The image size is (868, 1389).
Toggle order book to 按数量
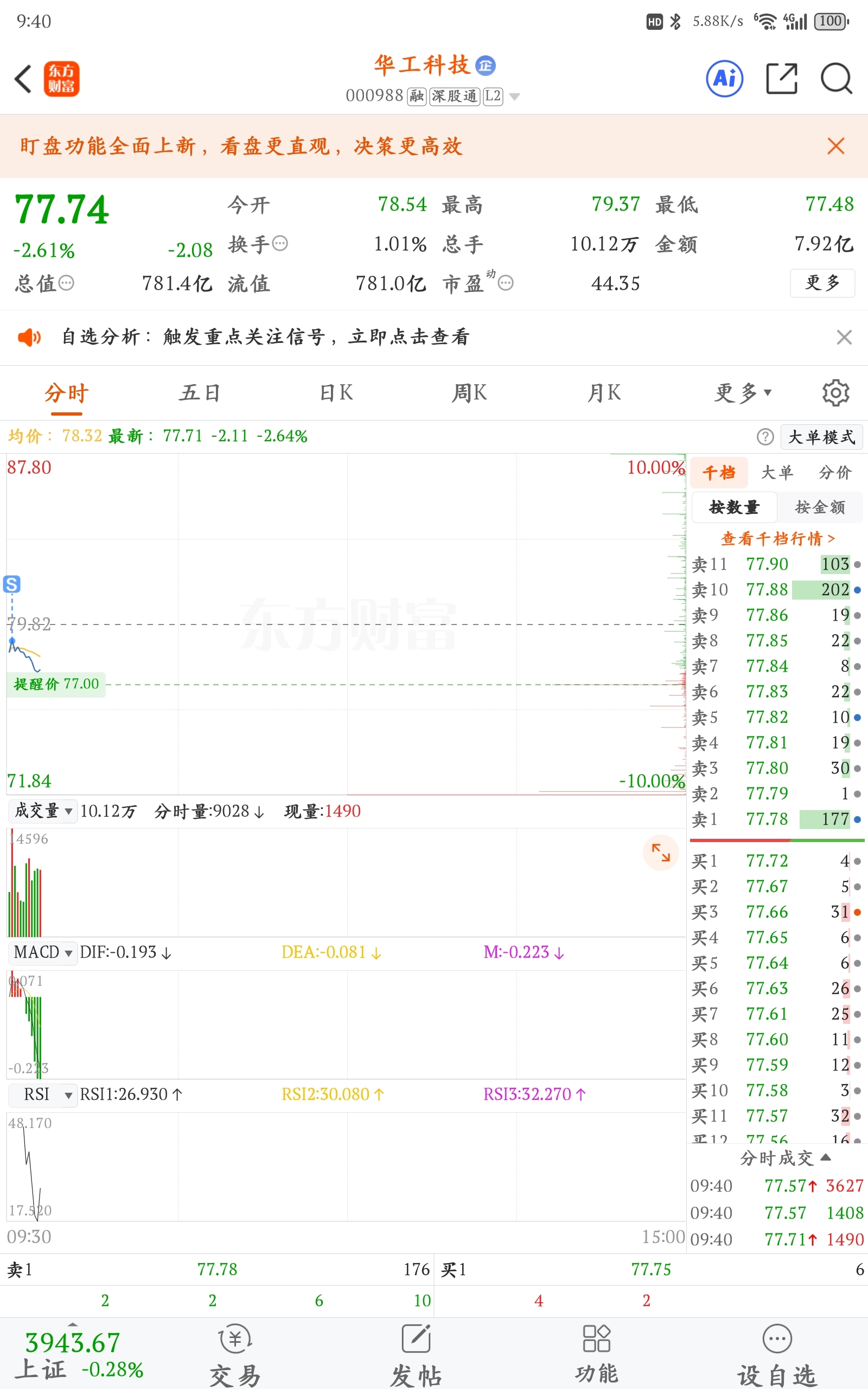pos(734,507)
